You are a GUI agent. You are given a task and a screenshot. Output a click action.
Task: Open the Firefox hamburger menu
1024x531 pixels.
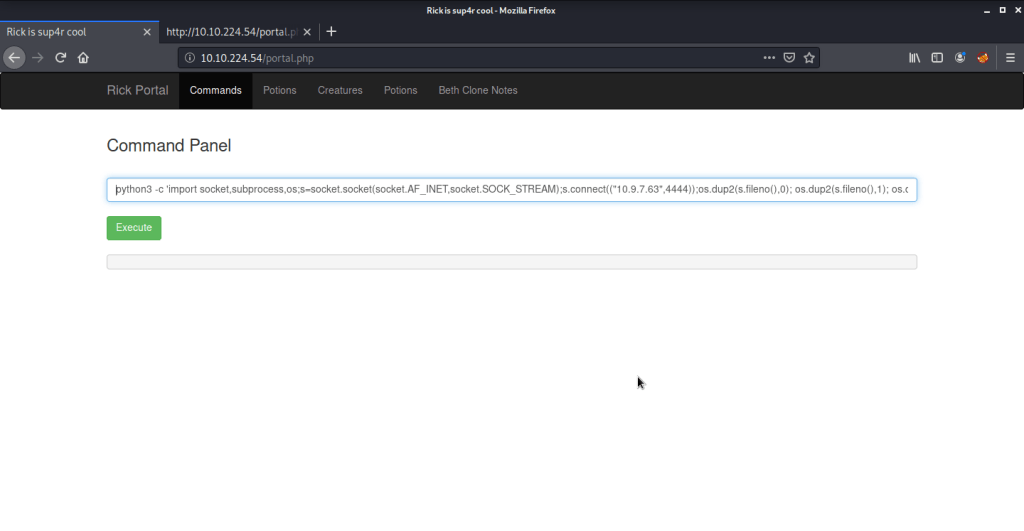coord(1009,58)
